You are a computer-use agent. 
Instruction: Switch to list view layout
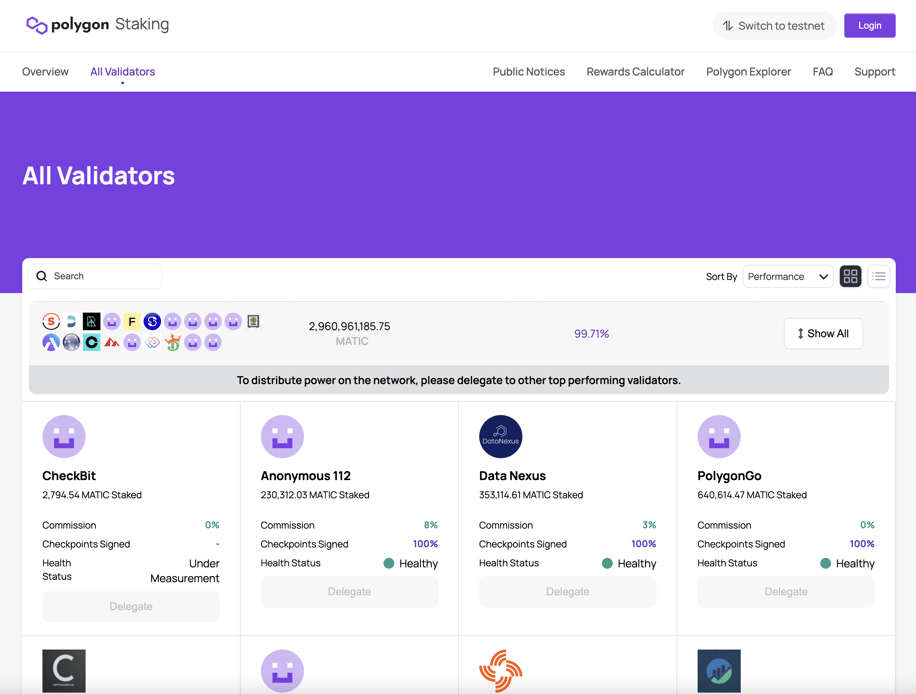(878, 276)
